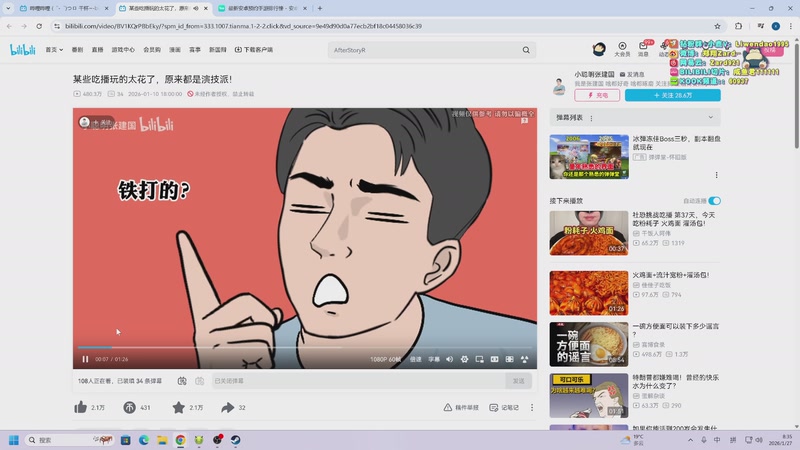Click the bilibili logo in the header
Screen dimensions: 800x450
pos(23,49)
